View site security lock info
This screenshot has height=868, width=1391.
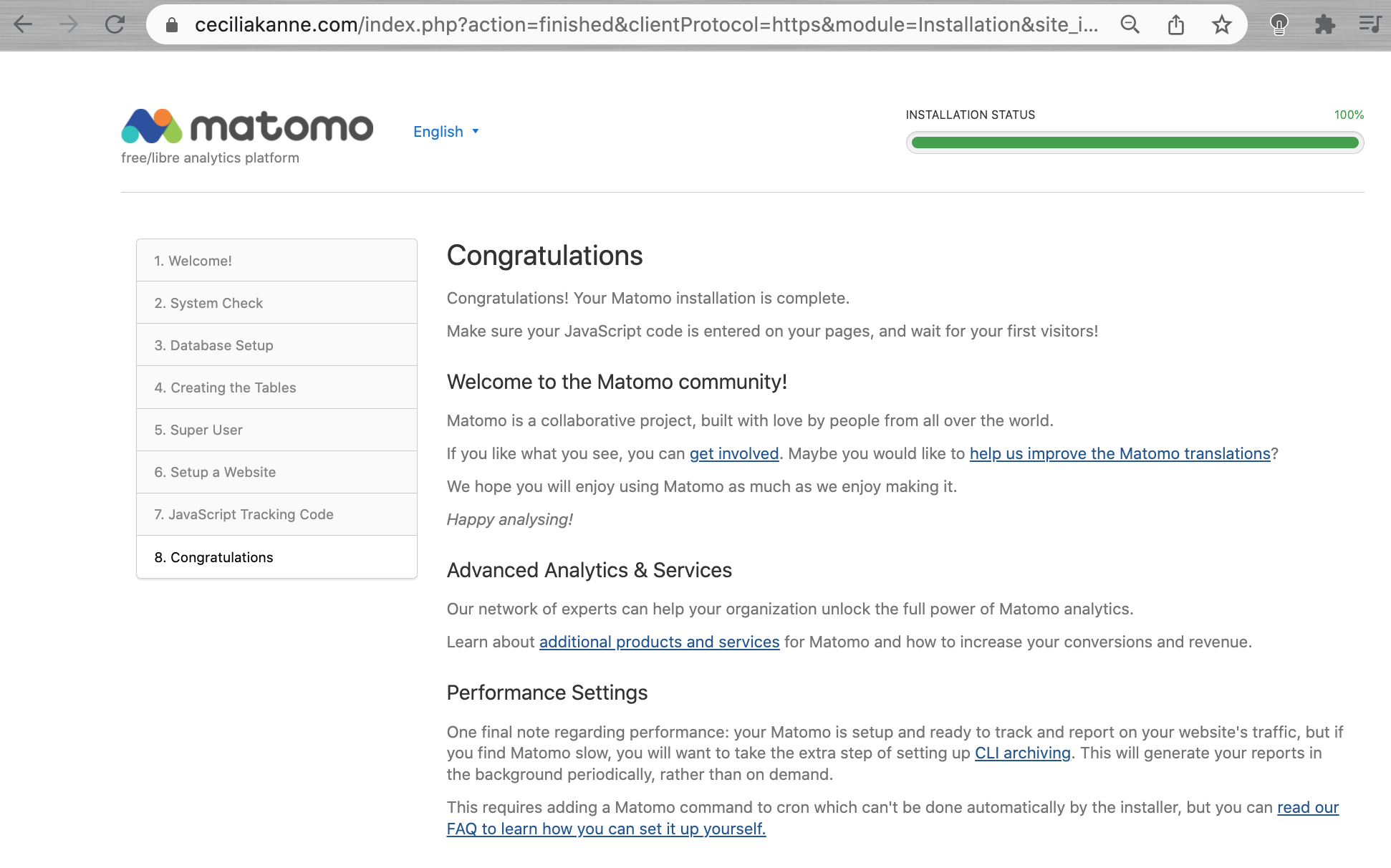click(171, 25)
